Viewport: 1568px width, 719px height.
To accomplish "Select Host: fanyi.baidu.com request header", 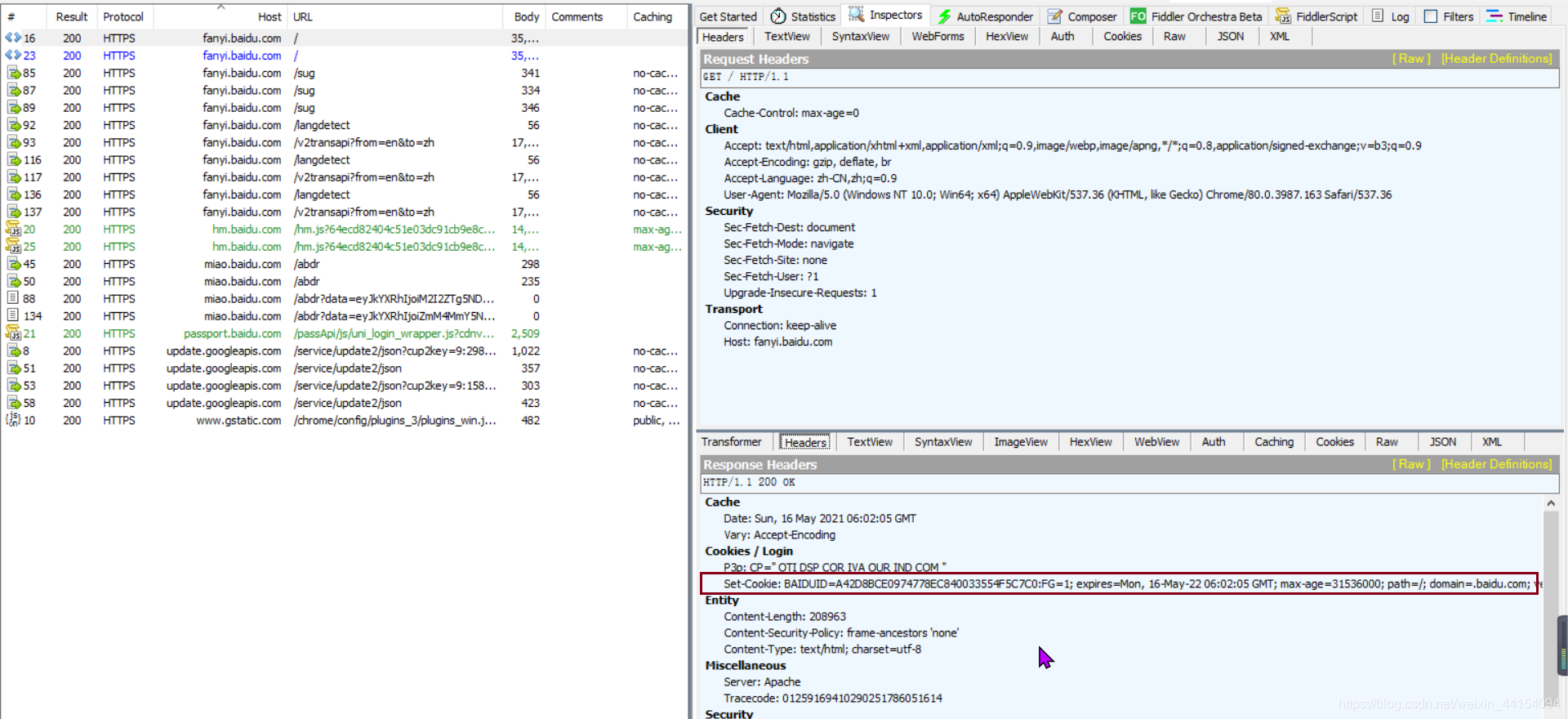I will (777, 342).
